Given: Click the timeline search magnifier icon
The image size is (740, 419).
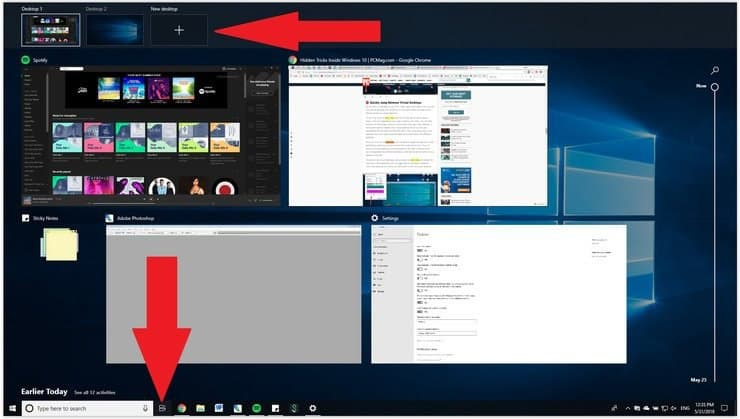Looking at the screenshot, I should coord(715,71).
